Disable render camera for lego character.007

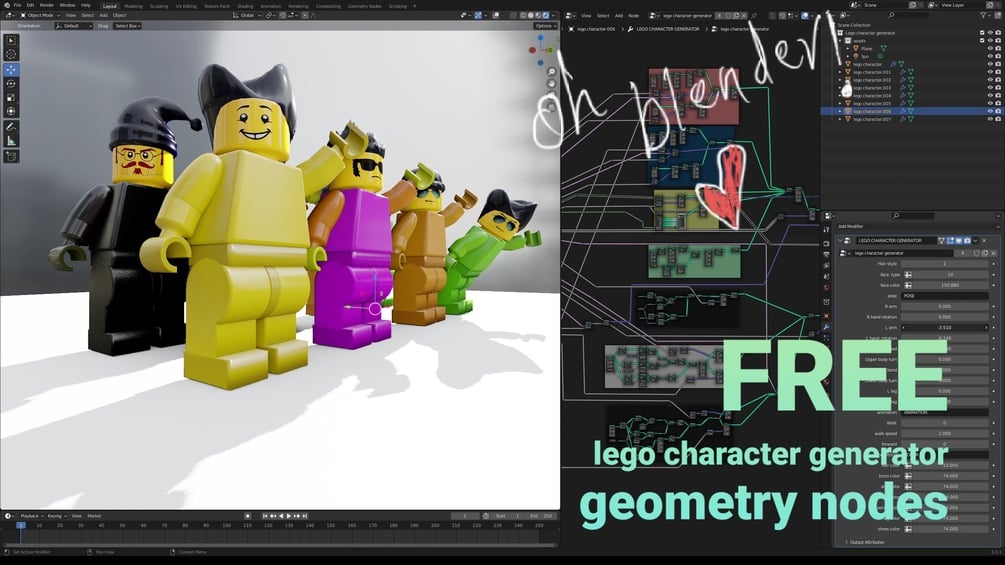[x=998, y=119]
